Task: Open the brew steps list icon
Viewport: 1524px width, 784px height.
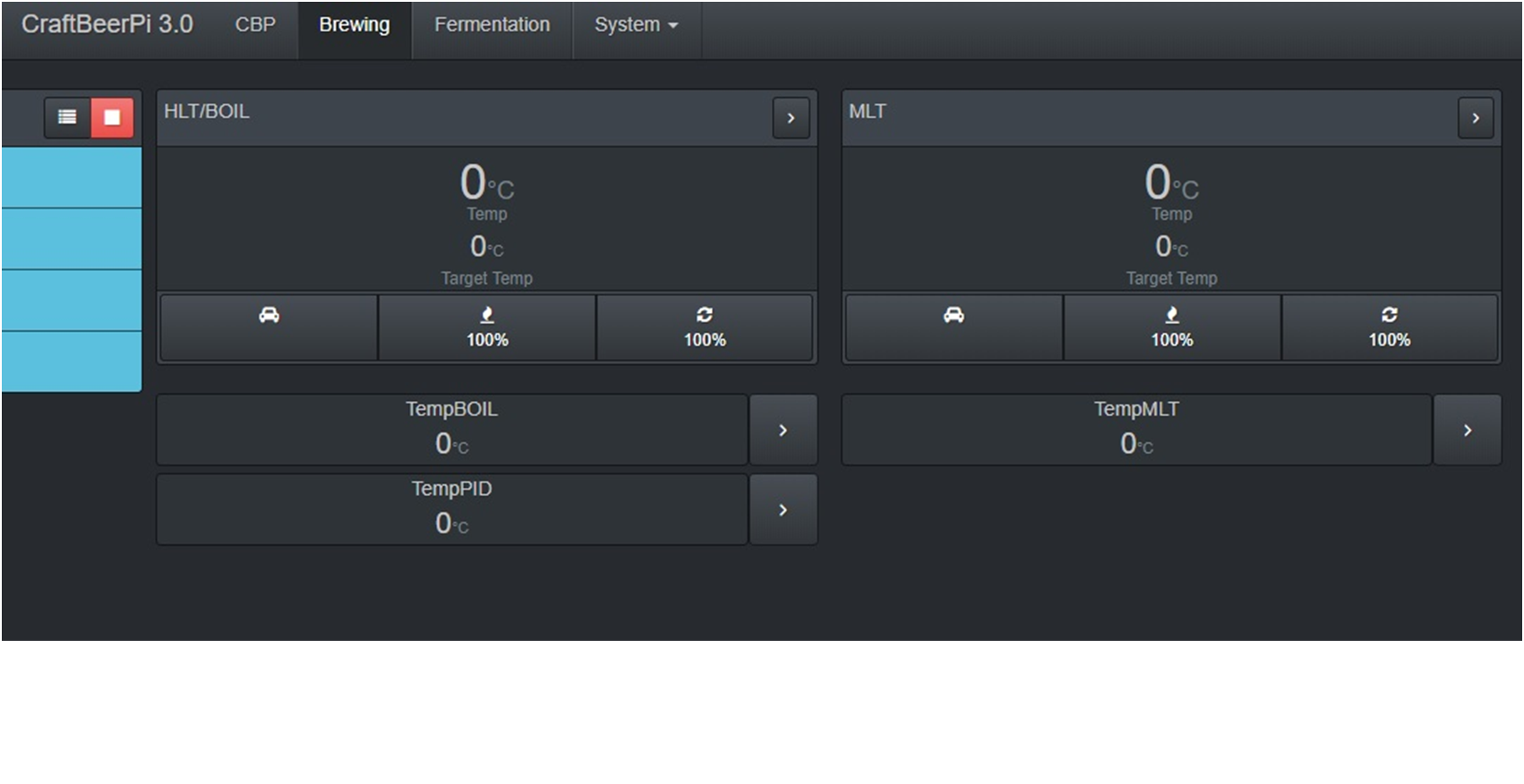Action: (67, 117)
